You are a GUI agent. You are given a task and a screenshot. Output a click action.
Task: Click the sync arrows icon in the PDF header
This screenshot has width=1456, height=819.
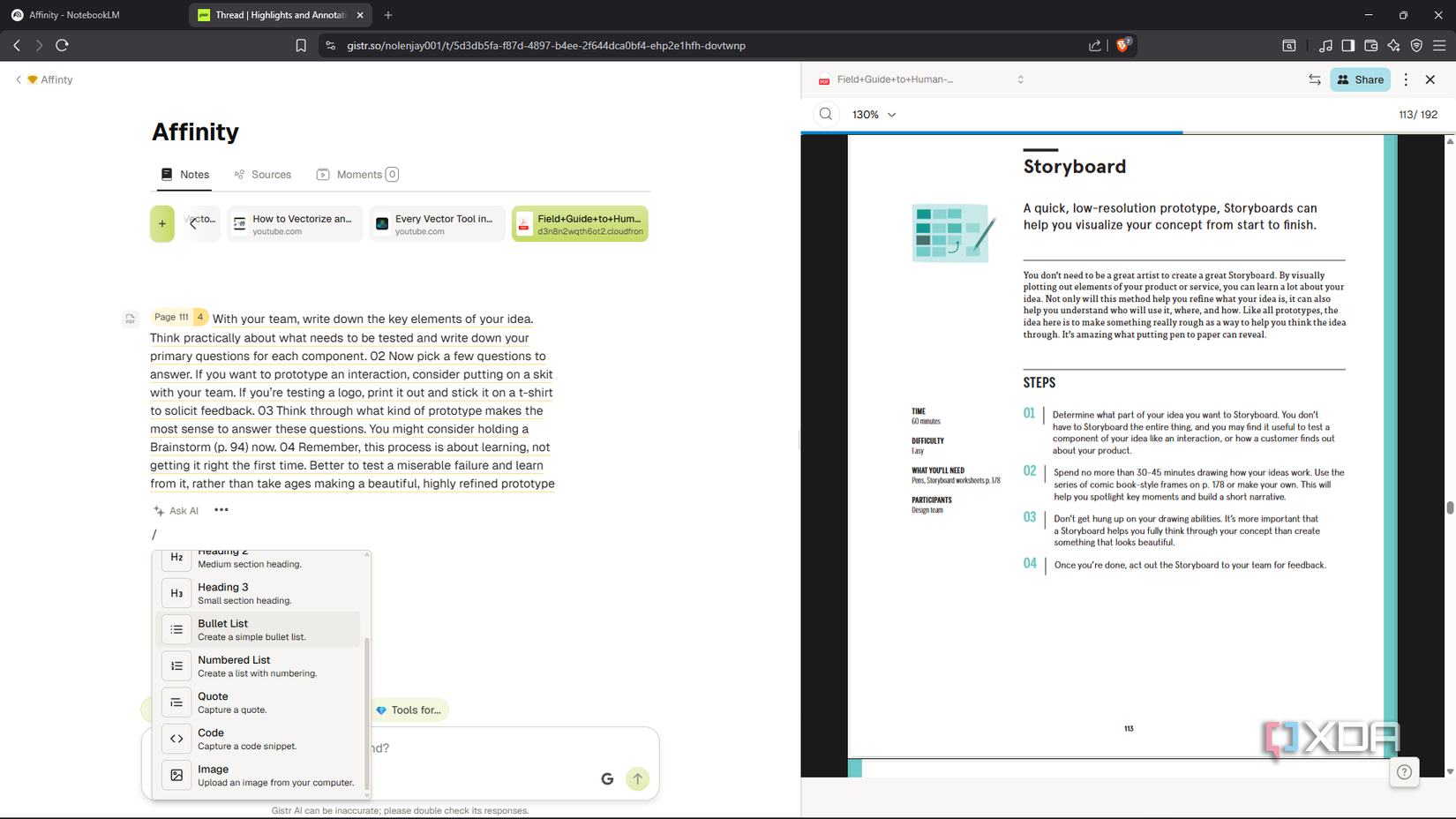click(1314, 79)
